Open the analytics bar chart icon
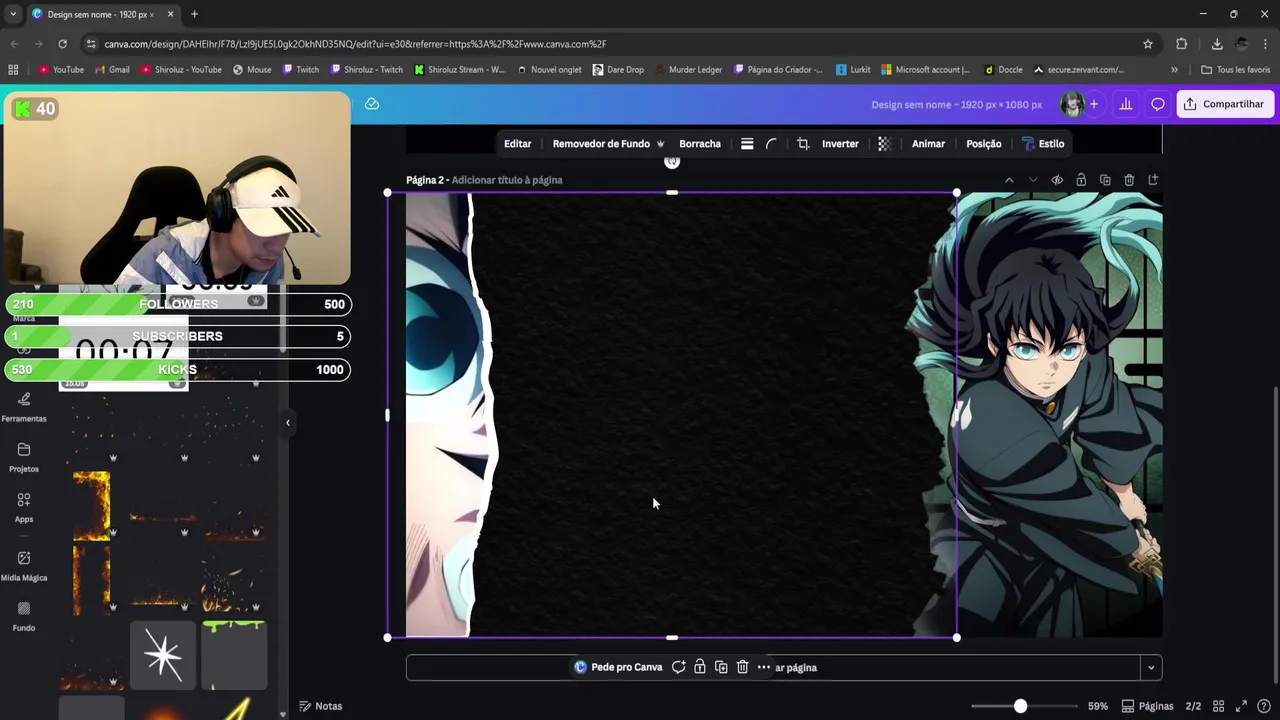The height and width of the screenshot is (720, 1280). click(x=1126, y=104)
